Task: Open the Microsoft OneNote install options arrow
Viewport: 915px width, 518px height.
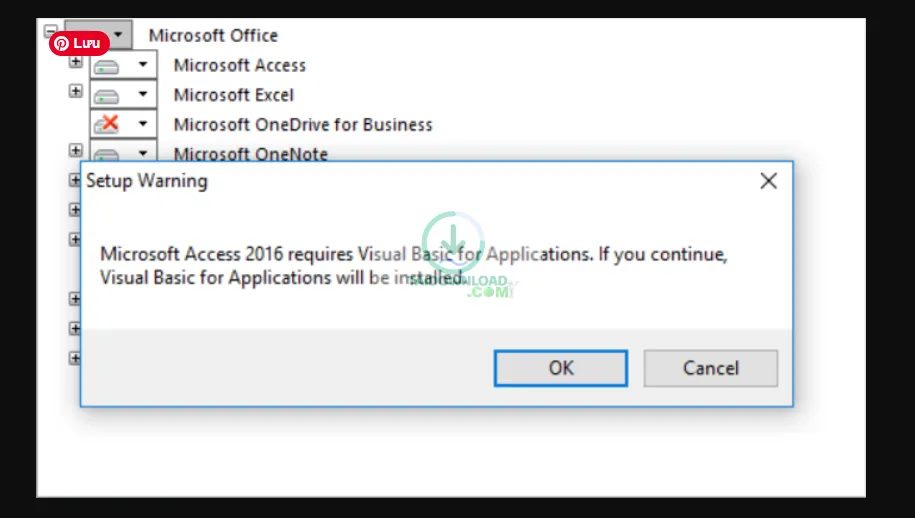Action: coord(143,153)
